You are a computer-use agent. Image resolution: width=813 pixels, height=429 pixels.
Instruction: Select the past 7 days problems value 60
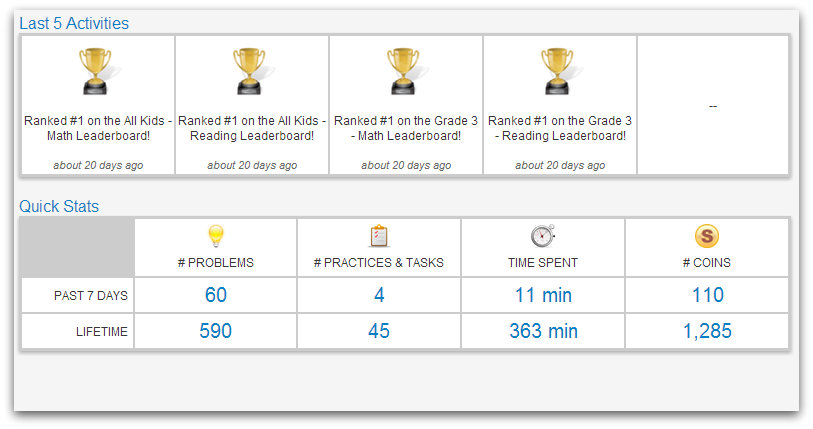(x=216, y=295)
